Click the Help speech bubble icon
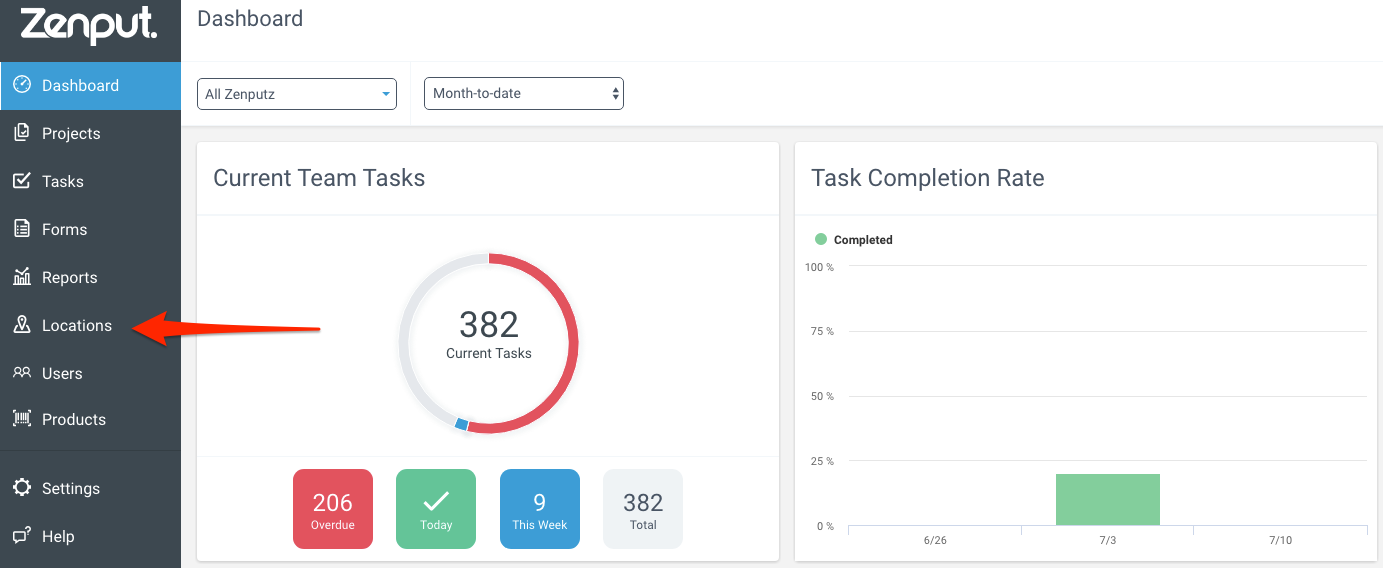 tap(22, 536)
